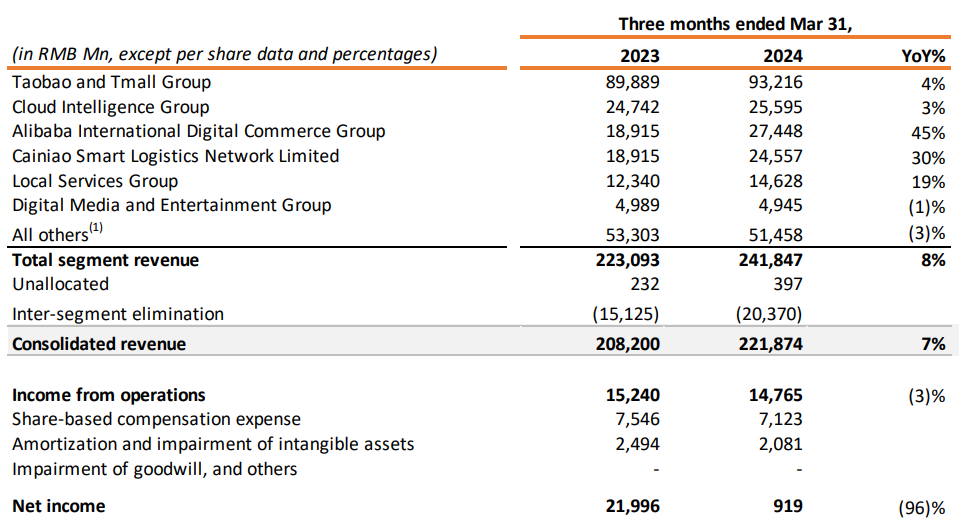This screenshot has height=519, width=959.
Task: Select 'Income from operations' label
Action: [108, 396]
